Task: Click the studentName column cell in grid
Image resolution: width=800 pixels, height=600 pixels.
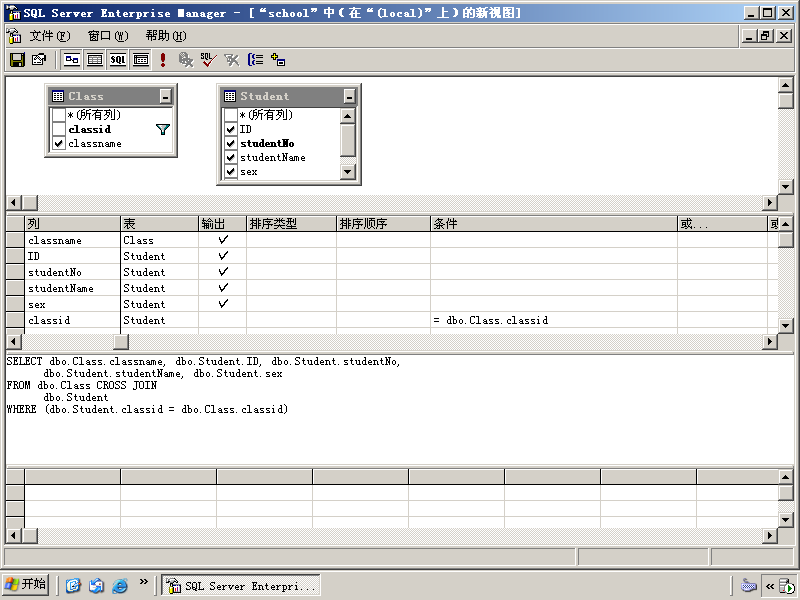Action: coord(72,288)
